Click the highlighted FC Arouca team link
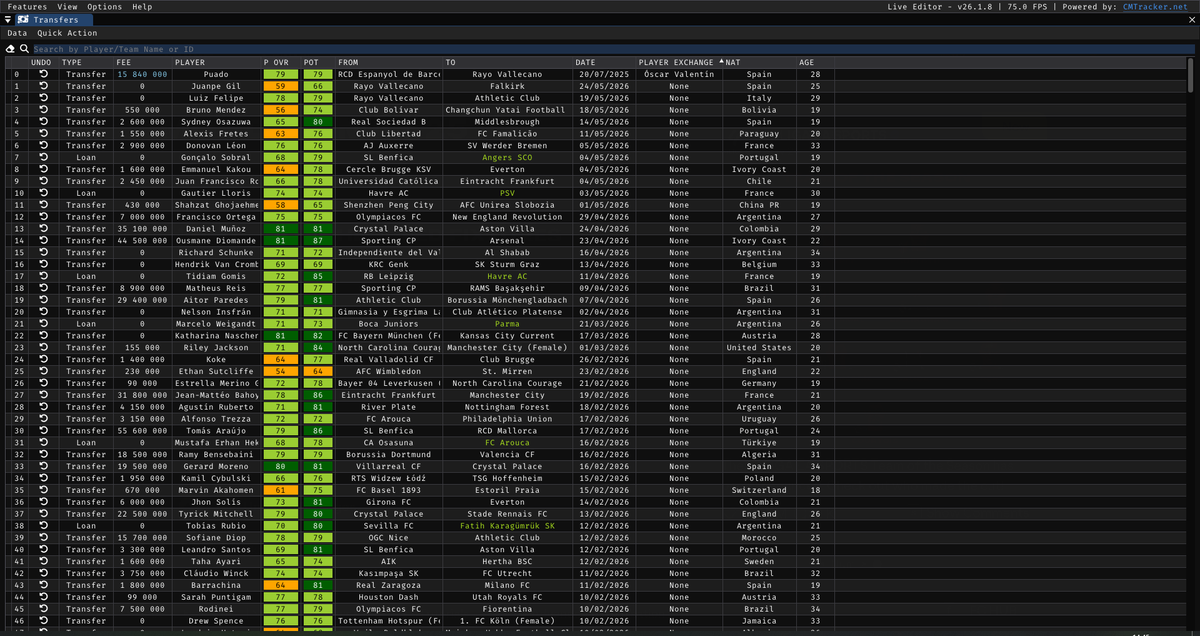 [510, 442]
